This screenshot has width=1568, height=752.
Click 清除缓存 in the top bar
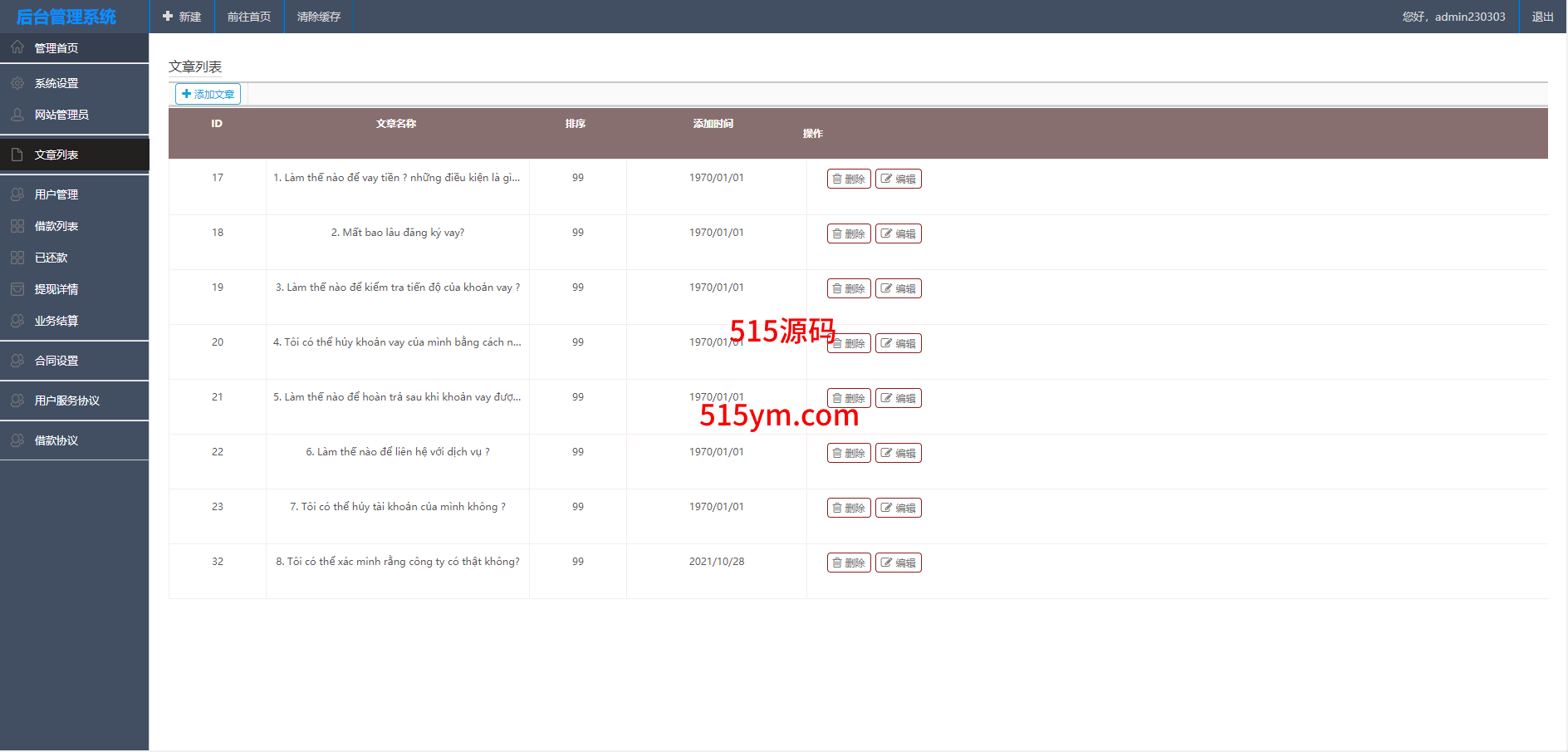(x=319, y=17)
